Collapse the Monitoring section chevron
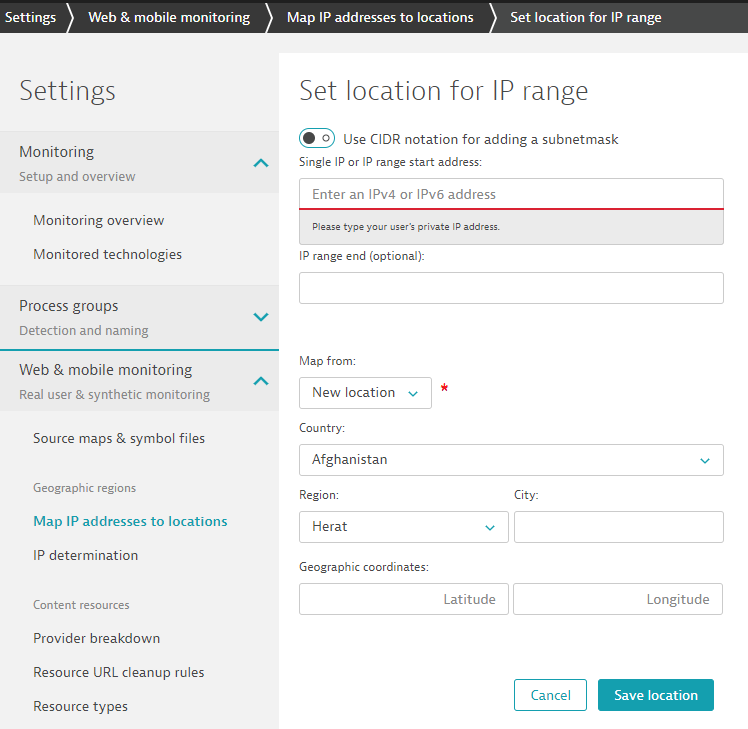Screen dimensions: 748x729 tap(260, 162)
